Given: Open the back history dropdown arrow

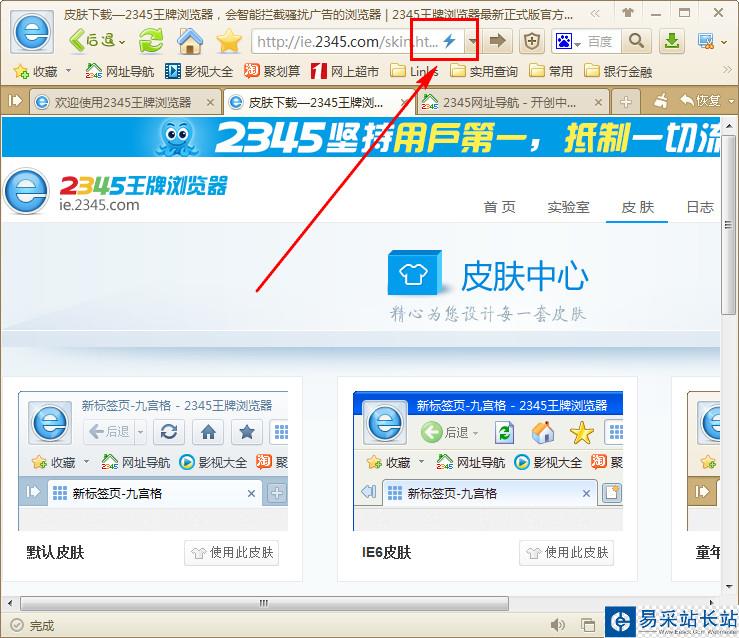Looking at the screenshot, I should (122, 42).
